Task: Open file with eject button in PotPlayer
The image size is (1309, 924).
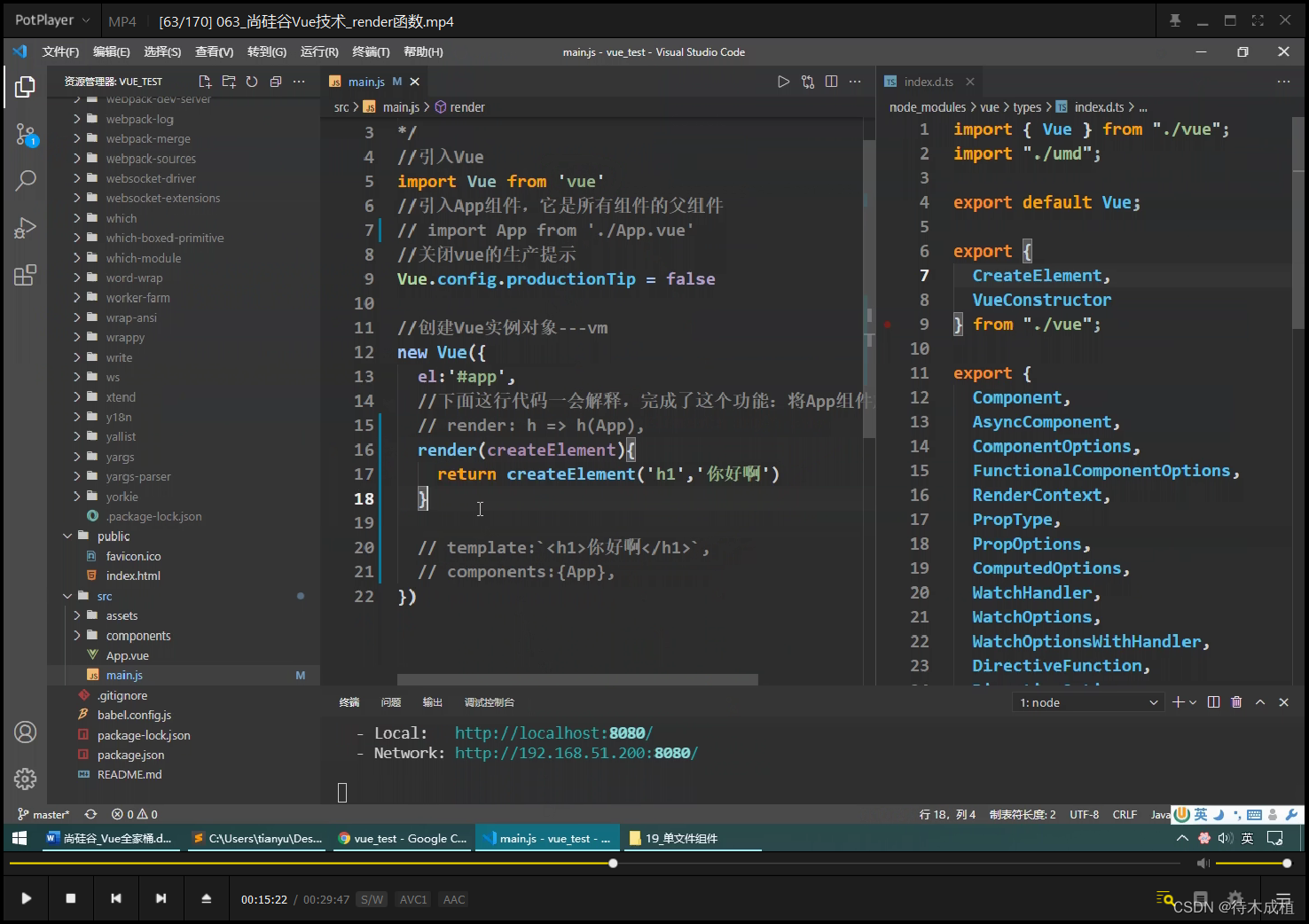Action: (206, 898)
